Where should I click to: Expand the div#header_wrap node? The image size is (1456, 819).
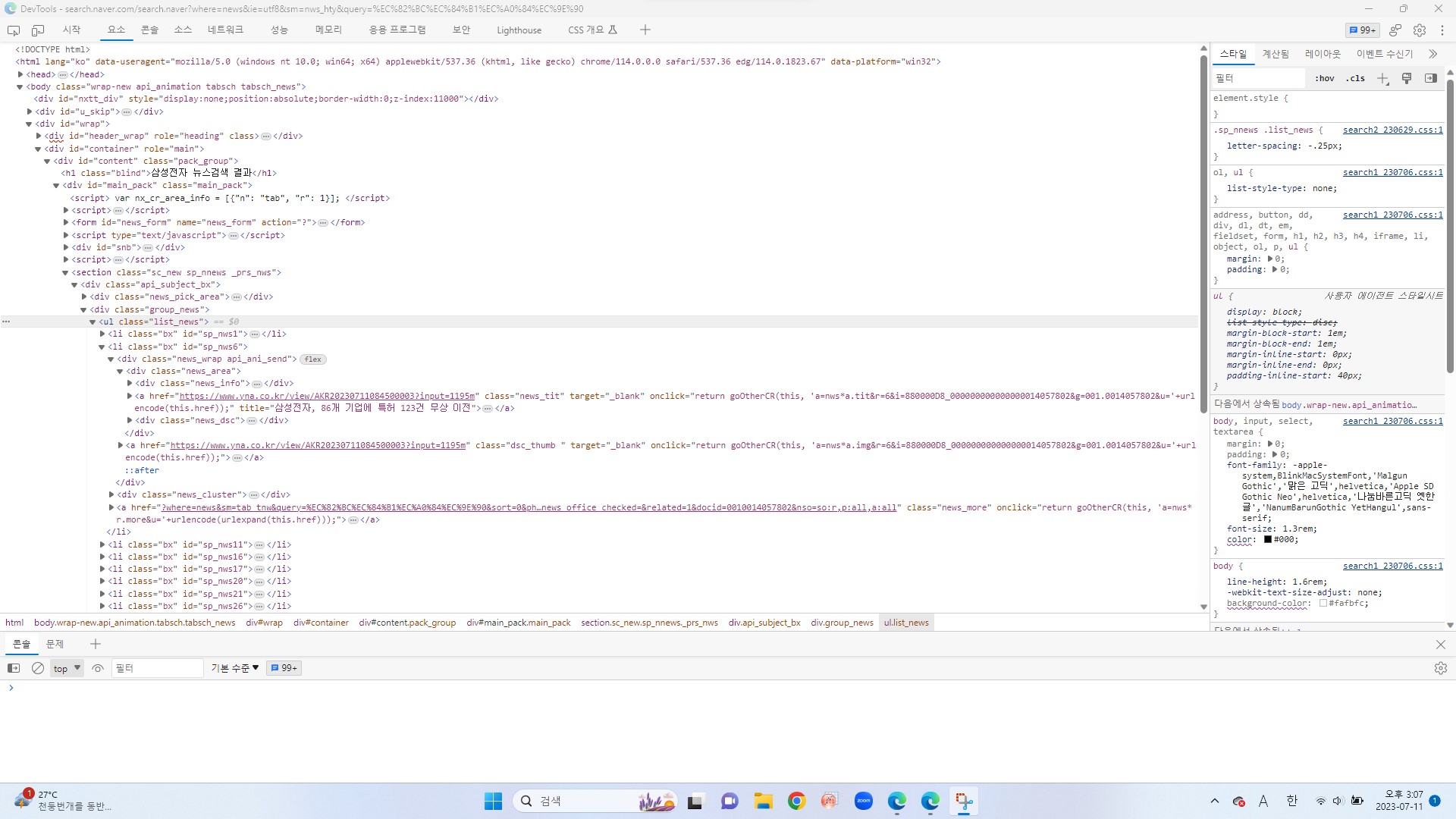click(x=39, y=136)
